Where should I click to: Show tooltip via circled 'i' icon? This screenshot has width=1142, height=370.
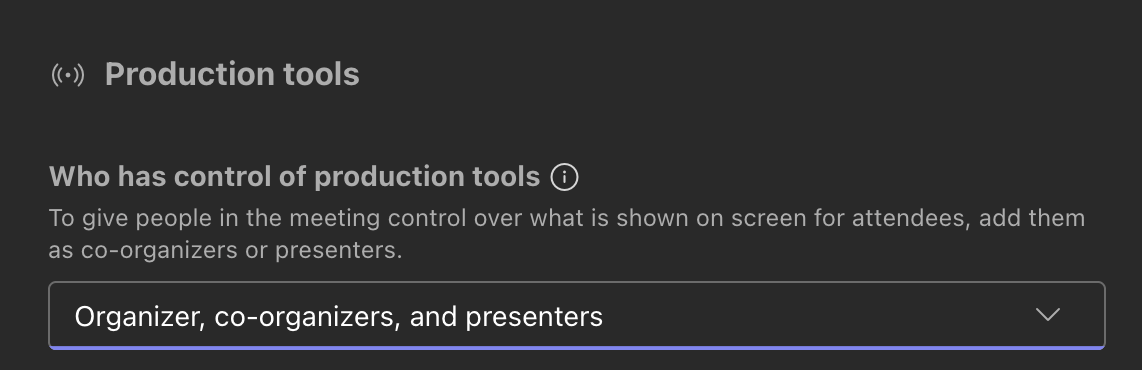tap(564, 177)
